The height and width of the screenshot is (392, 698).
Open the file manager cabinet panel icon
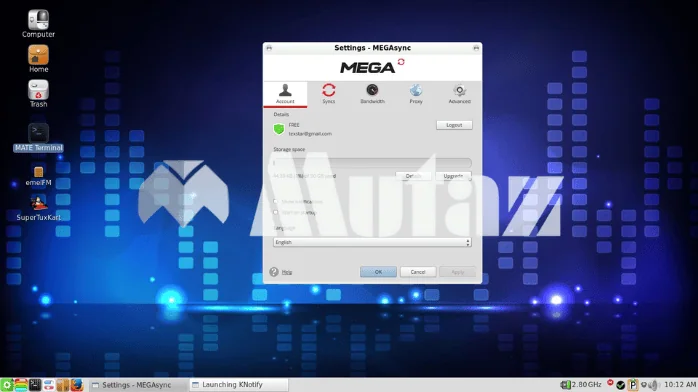click(x=62, y=385)
